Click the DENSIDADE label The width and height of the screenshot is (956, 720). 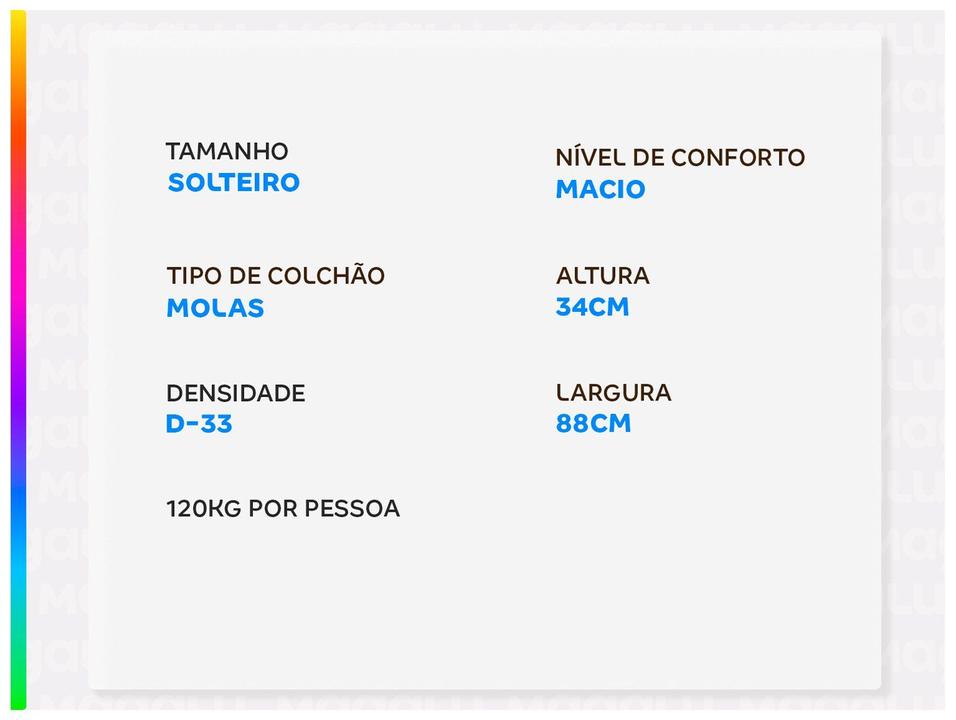[235, 393]
